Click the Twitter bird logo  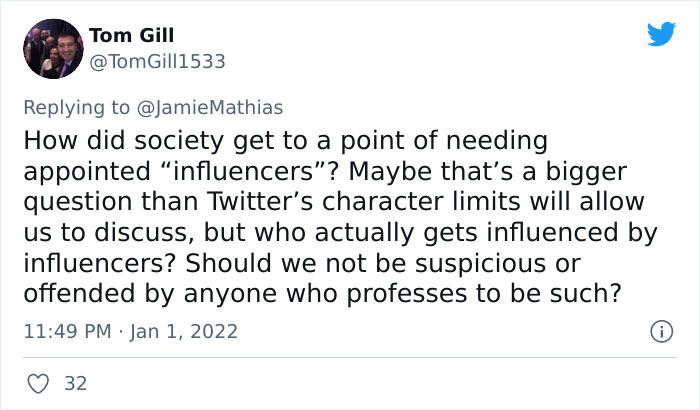(661, 34)
